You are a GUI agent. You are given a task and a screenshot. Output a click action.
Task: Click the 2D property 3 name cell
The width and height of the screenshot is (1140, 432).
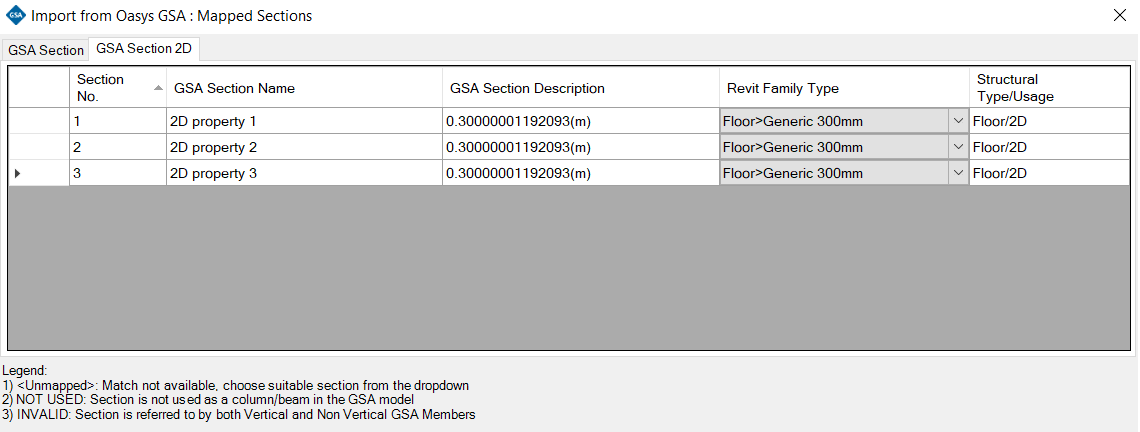[304, 174]
